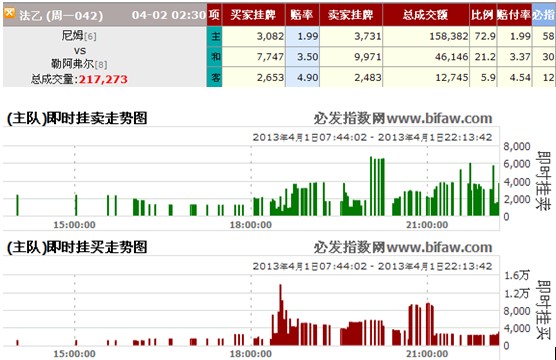This screenshot has width=556, height=360.
Task: Click draw odds value 3.50
Action: 307,57
